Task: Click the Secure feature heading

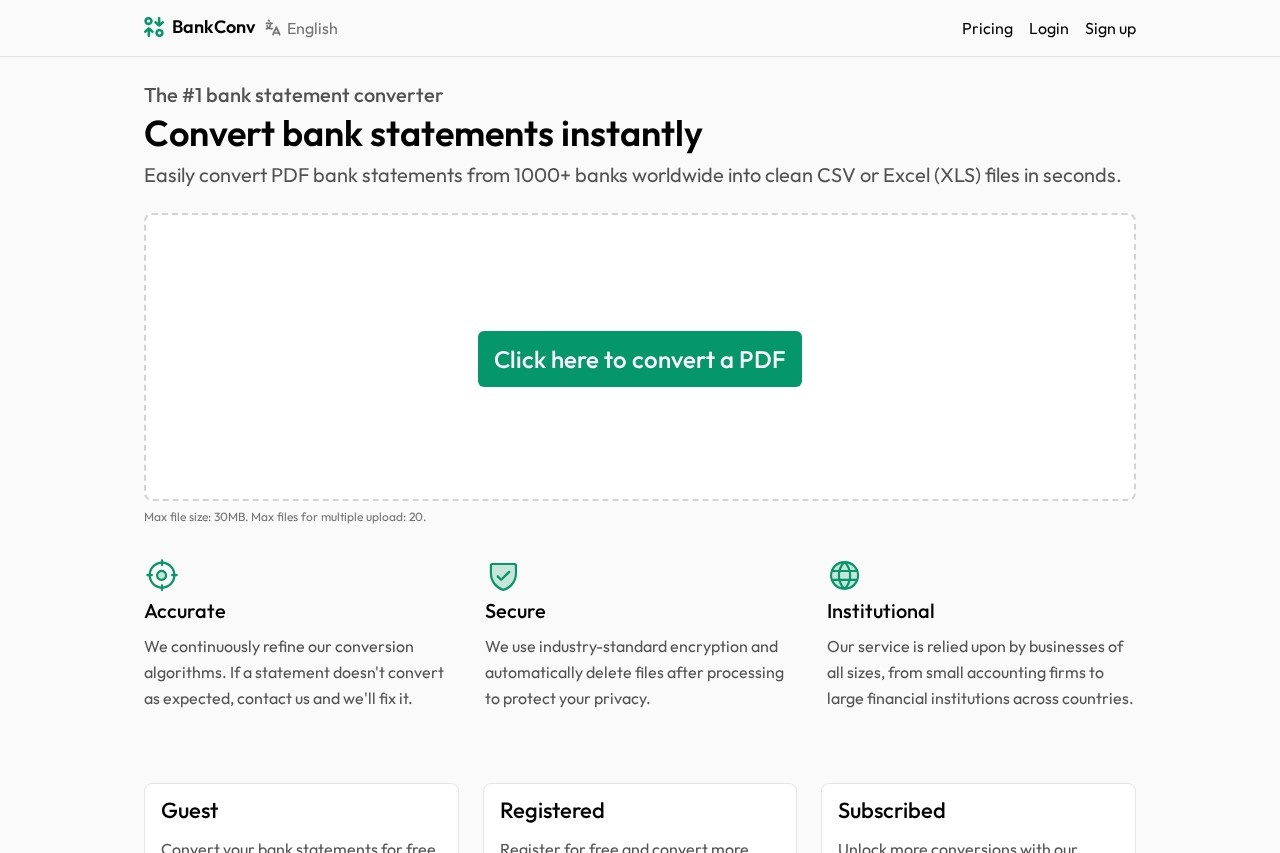Action: [x=515, y=611]
